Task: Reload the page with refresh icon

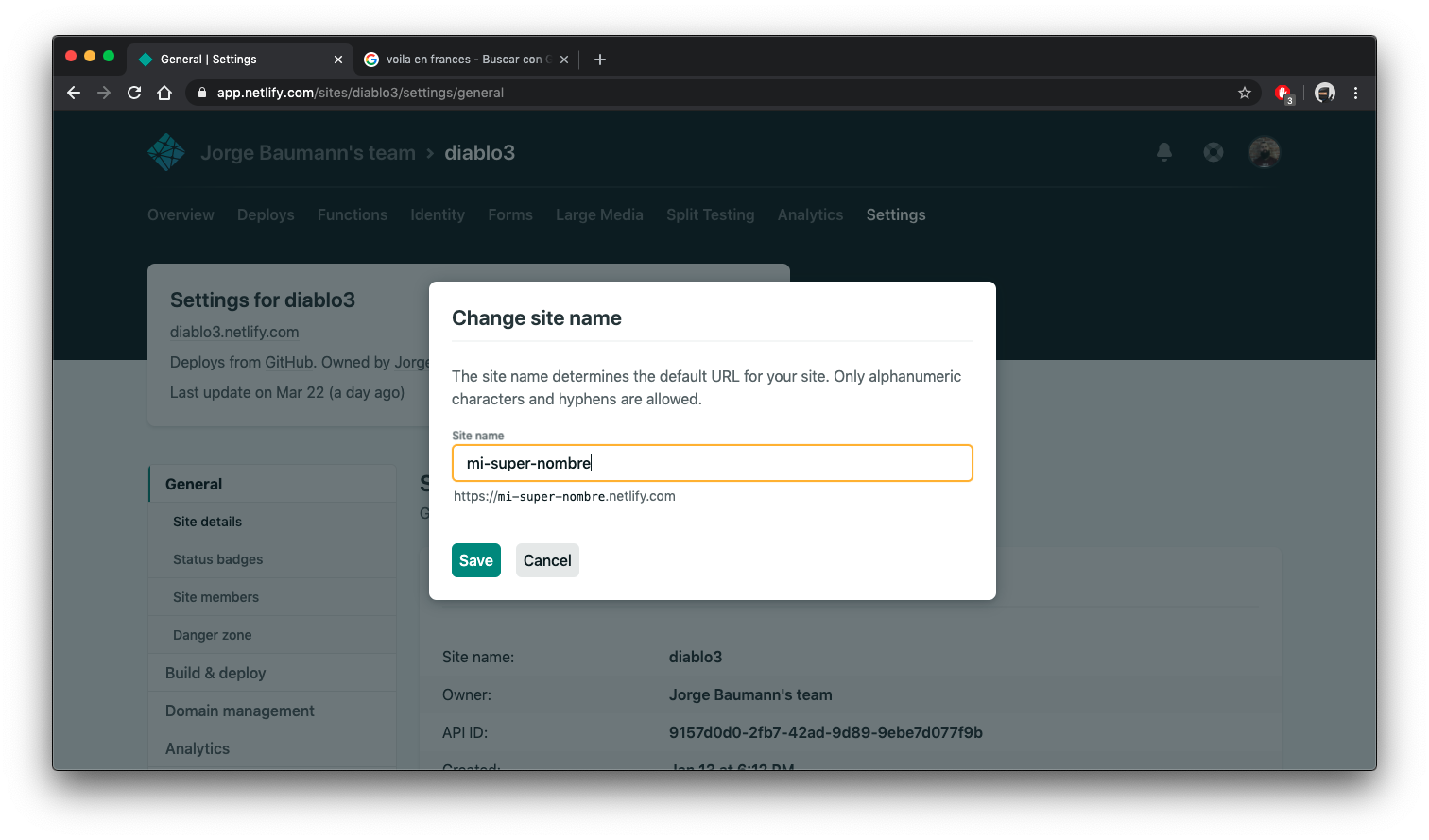Action: [x=134, y=93]
